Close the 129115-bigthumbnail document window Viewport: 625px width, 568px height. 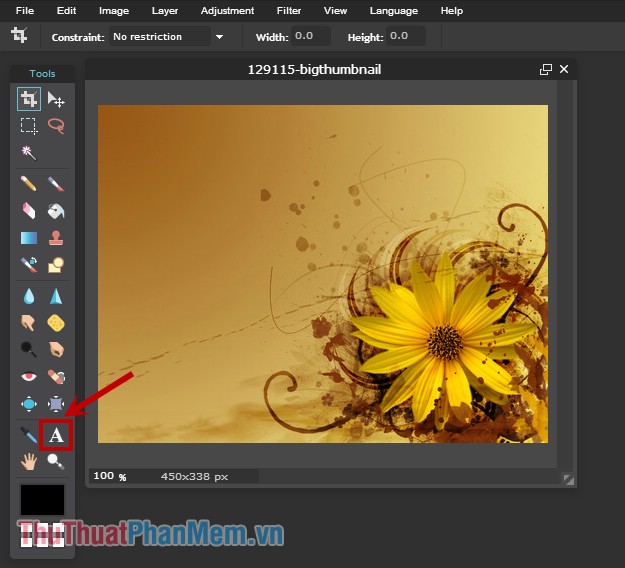pyautogui.click(x=564, y=69)
